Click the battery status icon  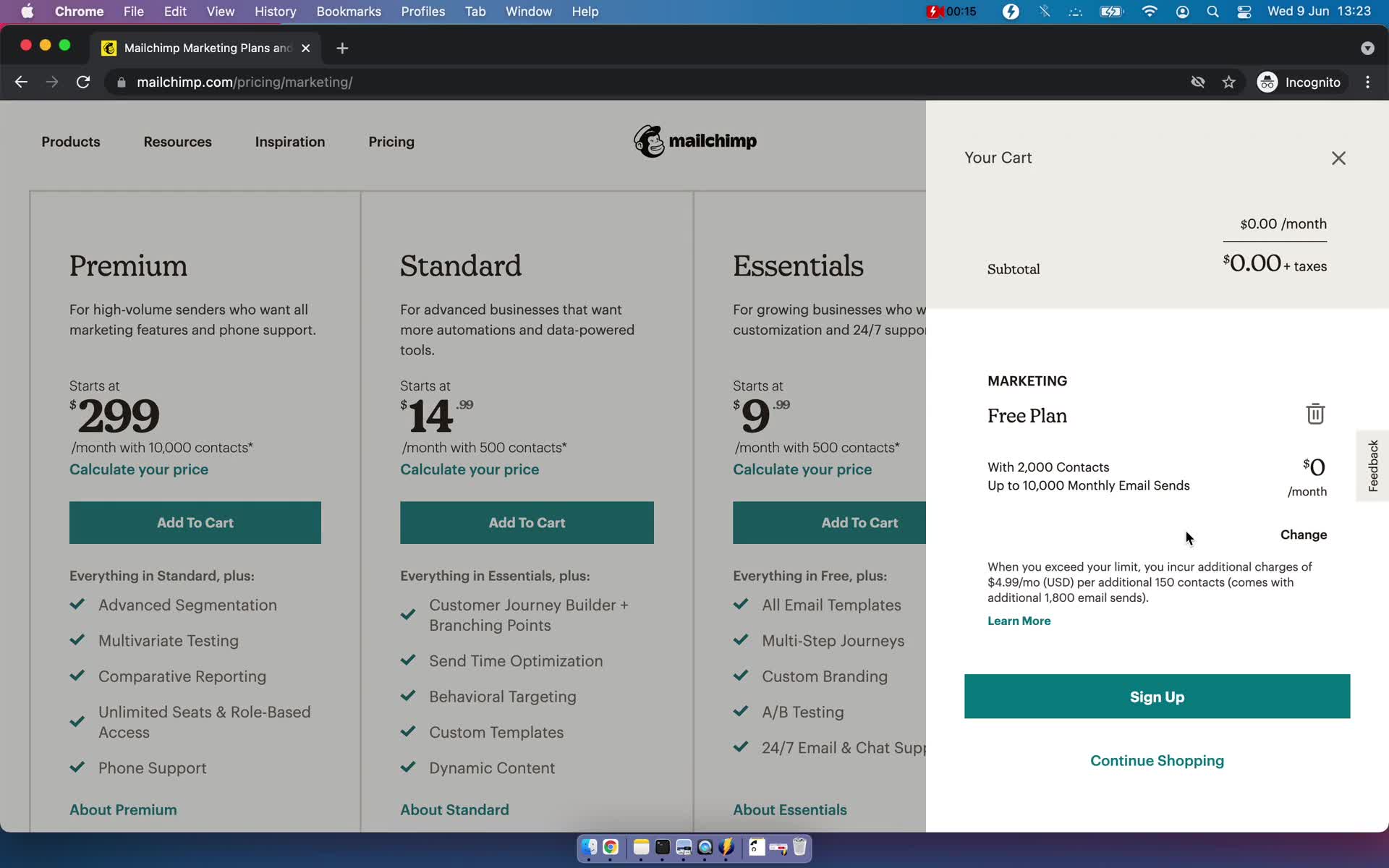coord(1111,12)
